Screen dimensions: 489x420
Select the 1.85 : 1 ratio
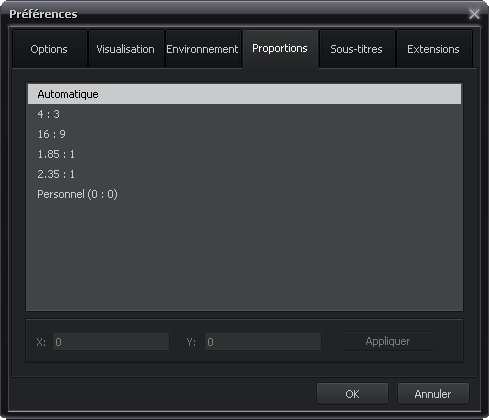244,154
